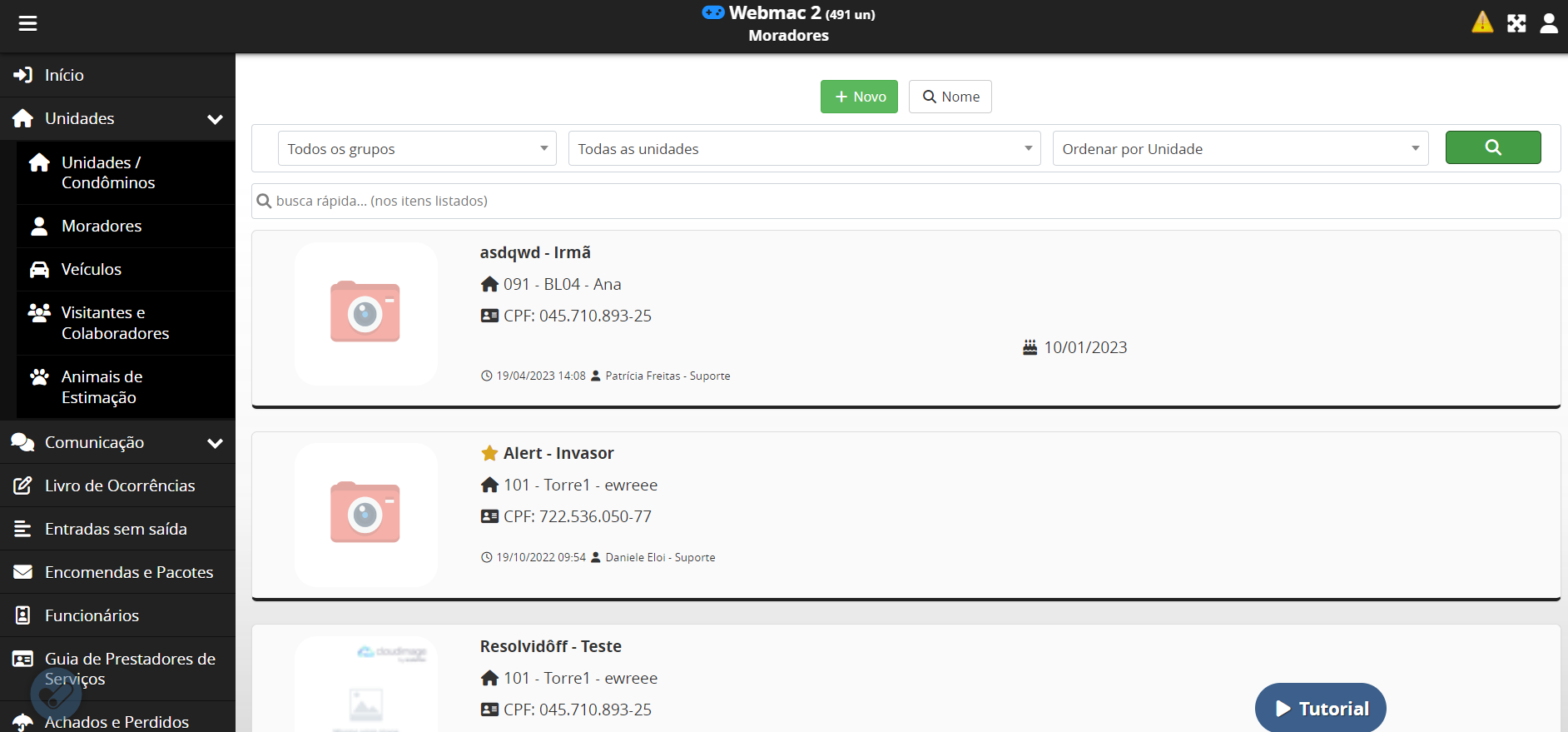Click the green magnifier search button

pos(1492,147)
